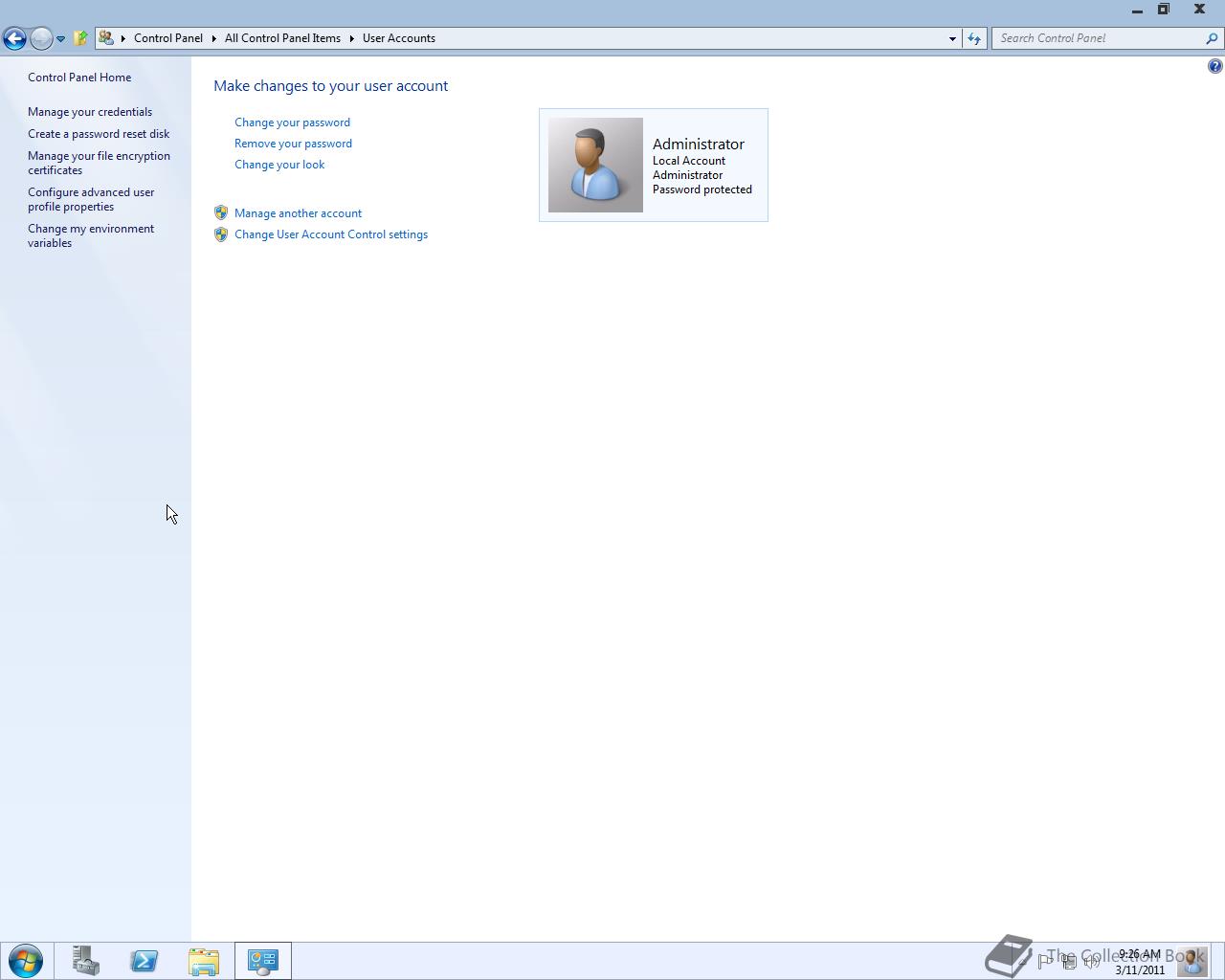Click Change User Account Control settings
Screen dimensions: 1225x980
(331, 234)
